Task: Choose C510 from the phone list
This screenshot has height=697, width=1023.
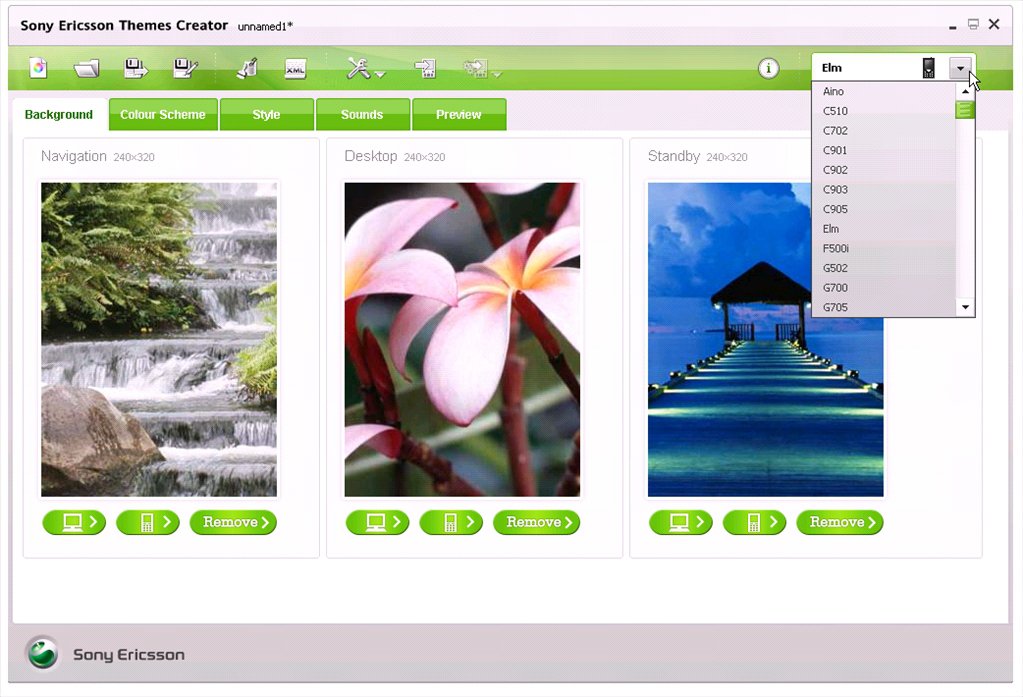Action: tap(883, 111)
